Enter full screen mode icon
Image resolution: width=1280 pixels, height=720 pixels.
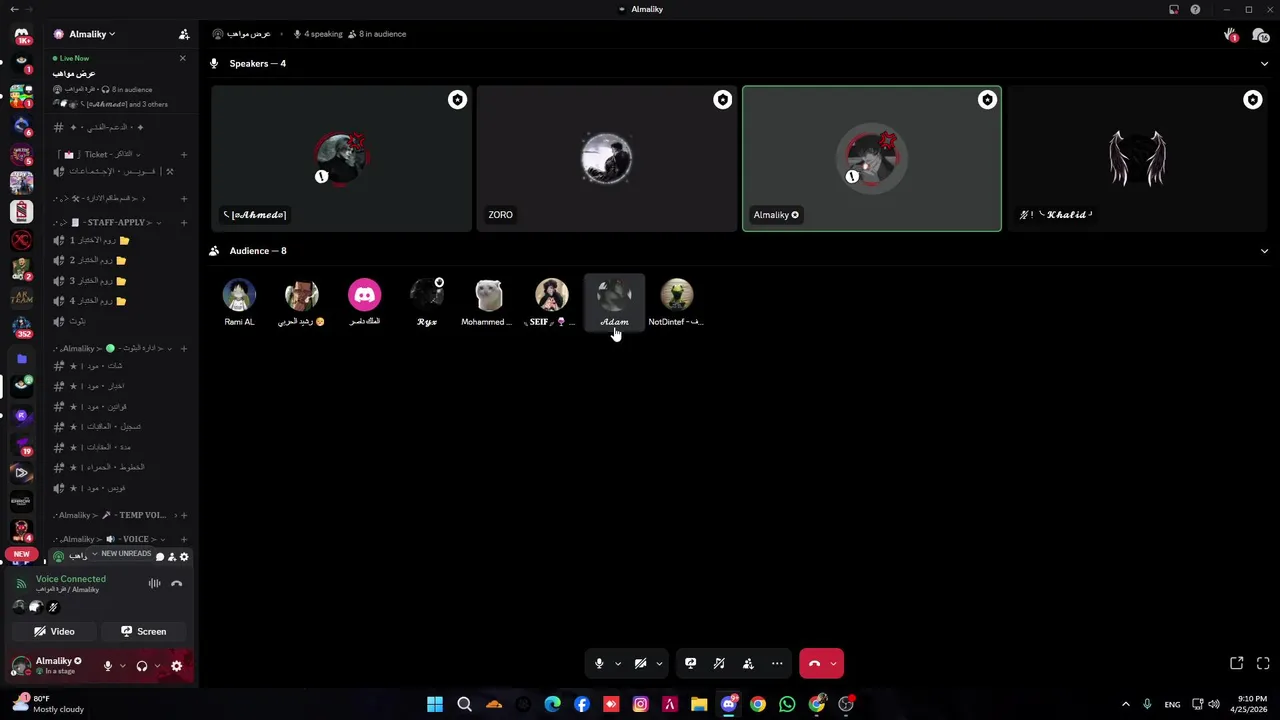(x=1263, y=663)
